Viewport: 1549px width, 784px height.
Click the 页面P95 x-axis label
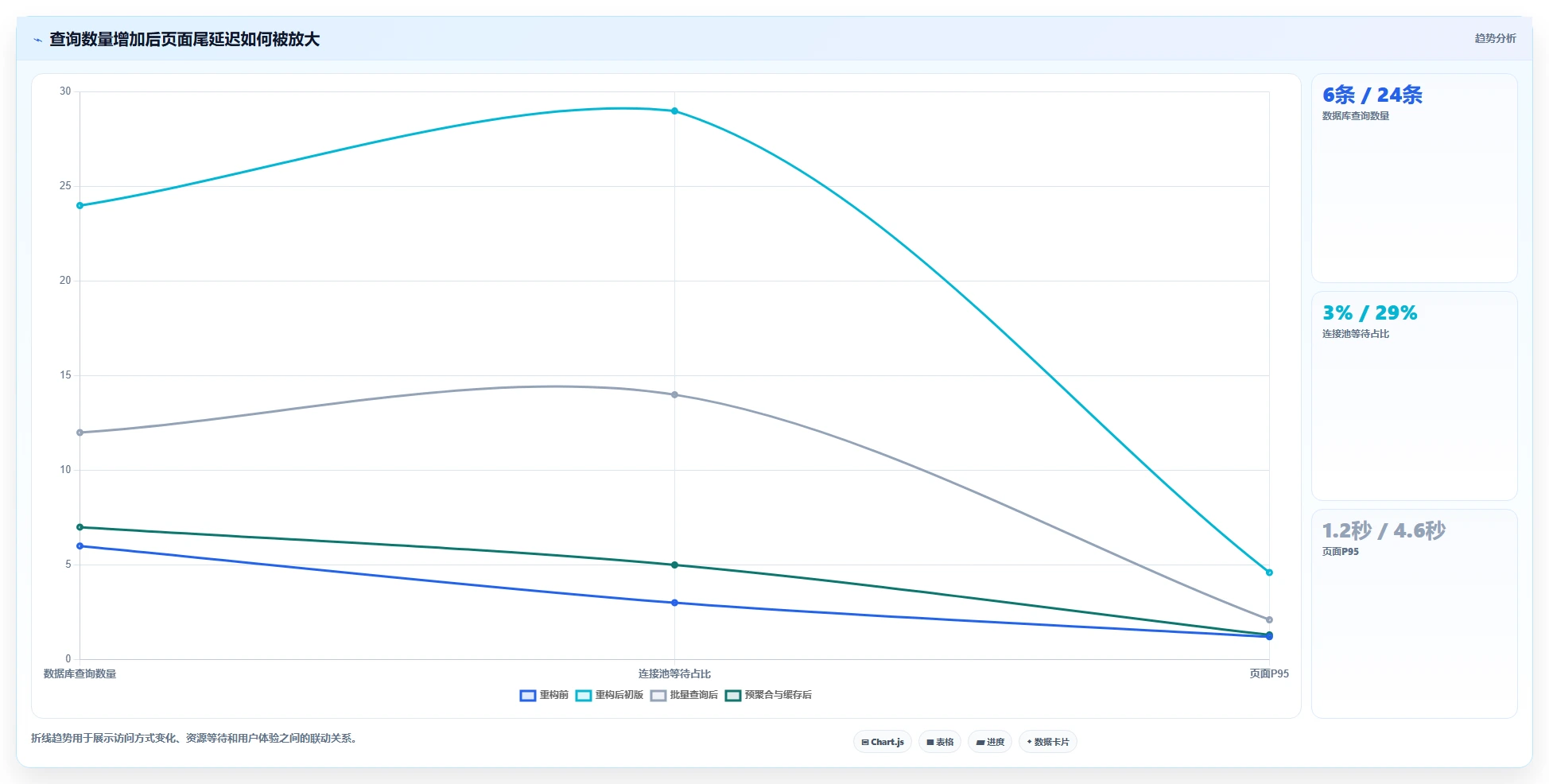(1269, 673)
